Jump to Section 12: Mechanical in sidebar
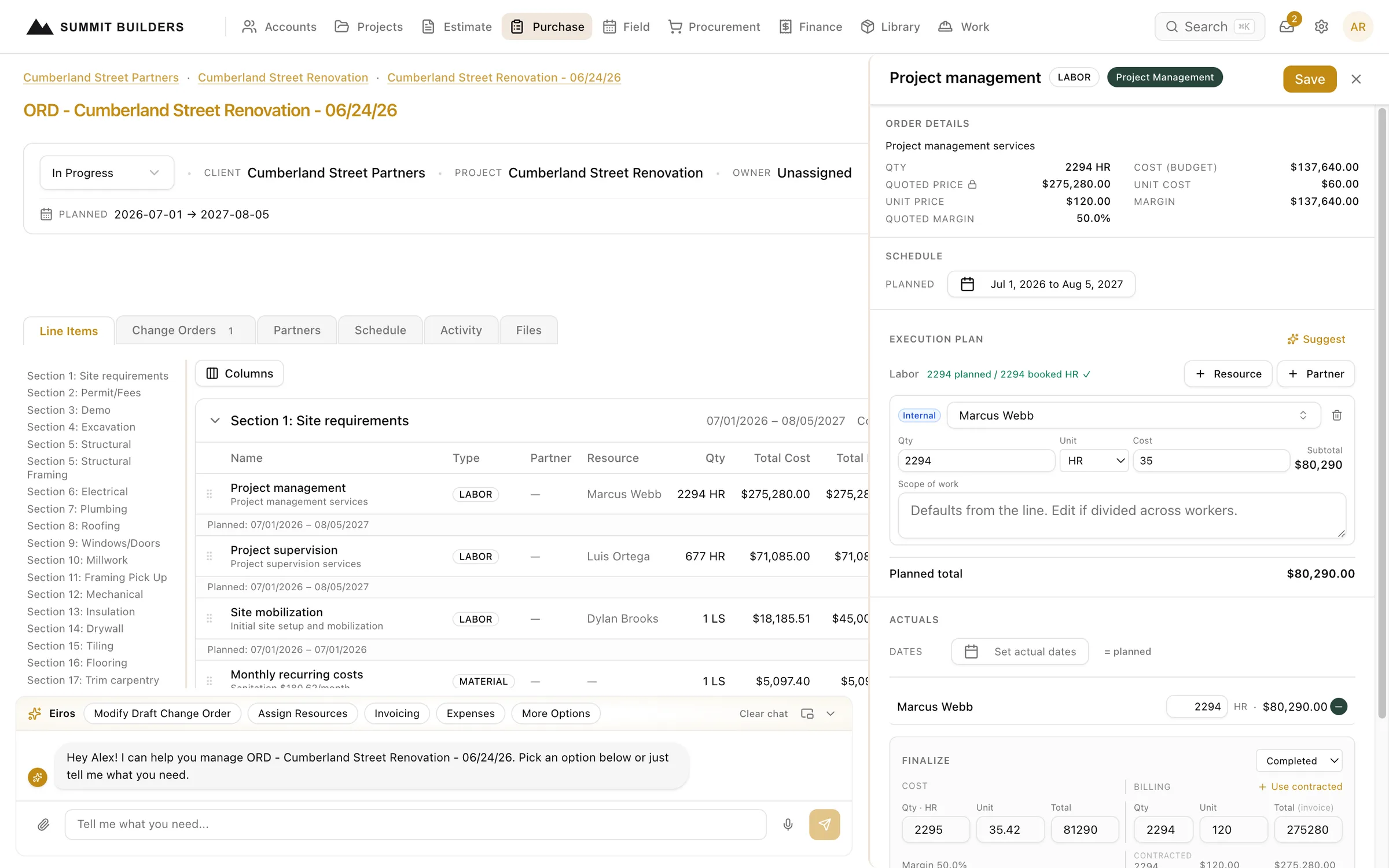The width and height of the screenshot is (1389, 868). click(84, 594)
